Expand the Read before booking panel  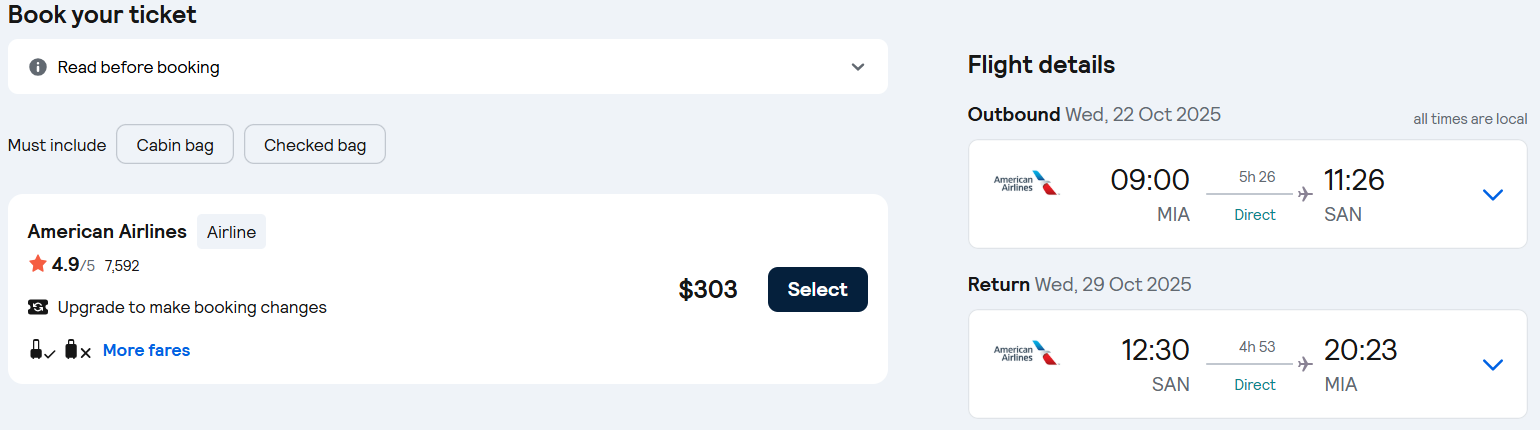857,67
